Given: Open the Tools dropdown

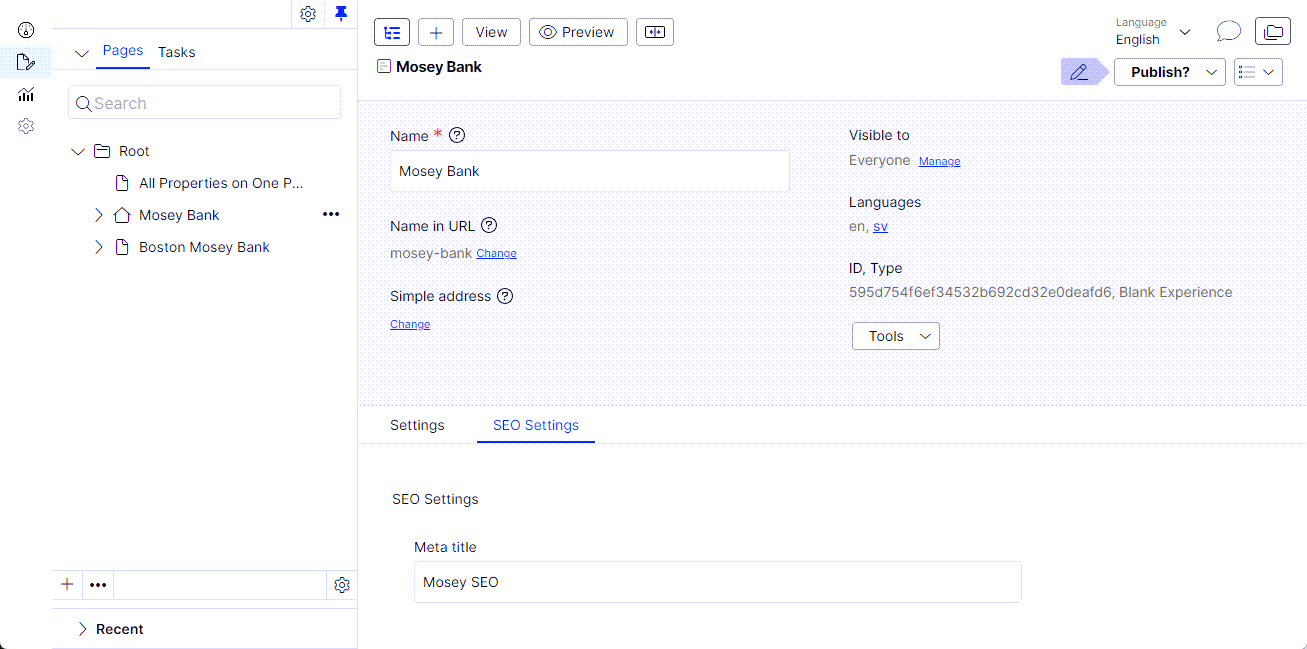Looking at the screenshot, I should [x=895, y=336].
